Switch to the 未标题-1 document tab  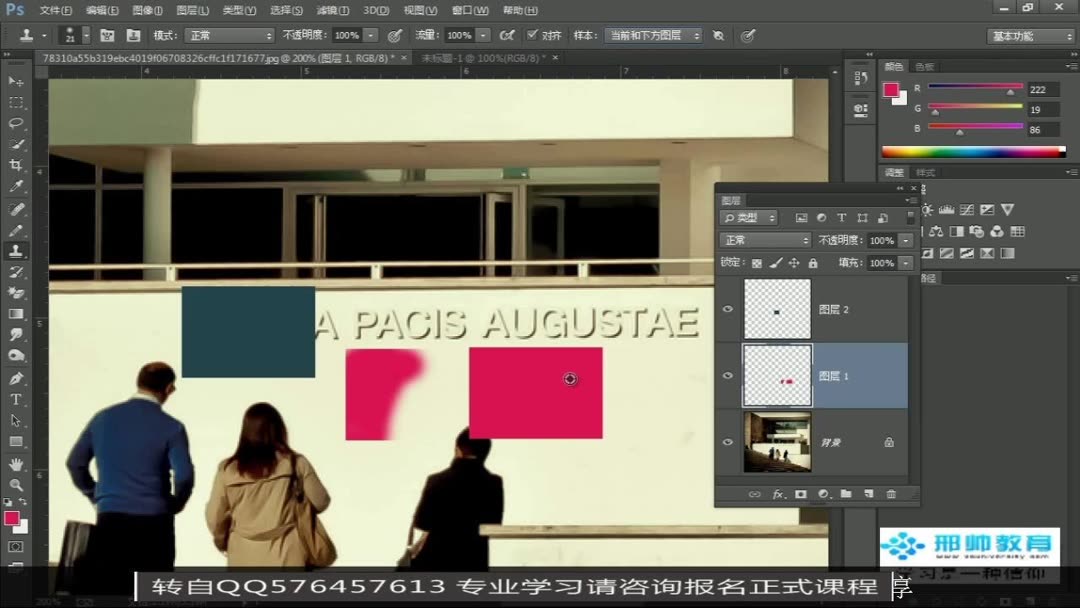(484, 58)
